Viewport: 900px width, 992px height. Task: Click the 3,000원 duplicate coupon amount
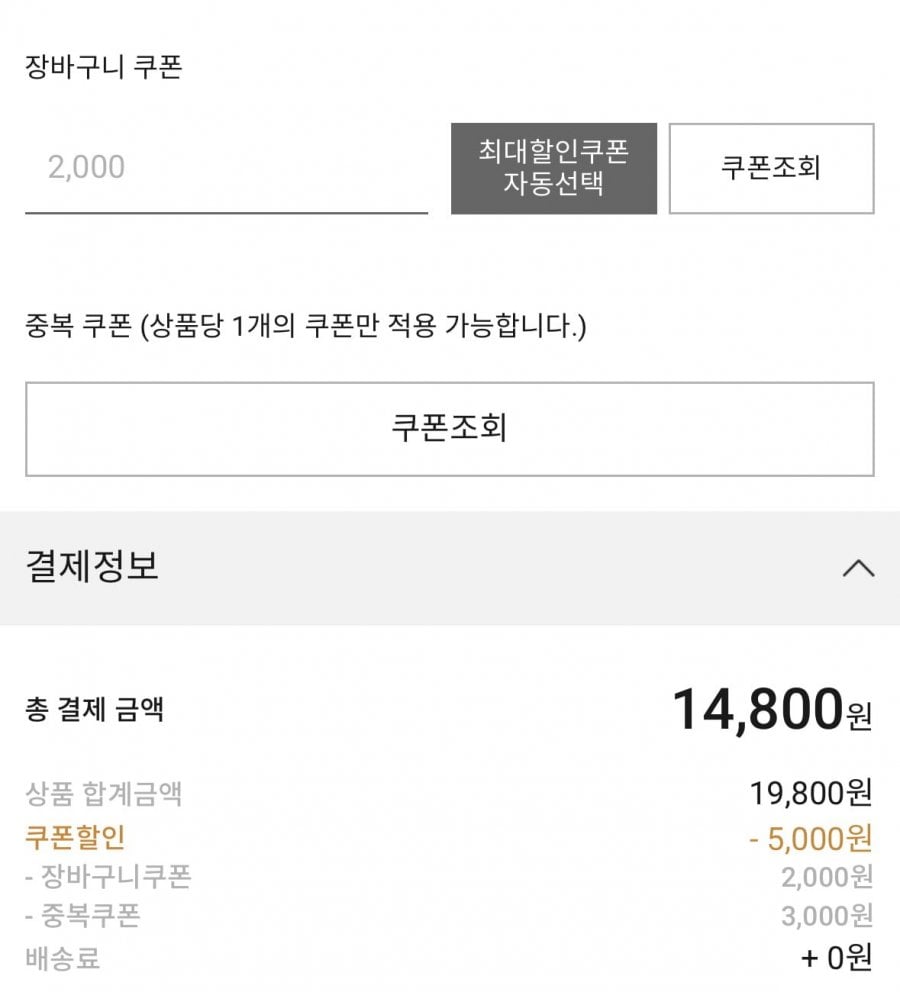pyautogui.click(x=826, y=915)
